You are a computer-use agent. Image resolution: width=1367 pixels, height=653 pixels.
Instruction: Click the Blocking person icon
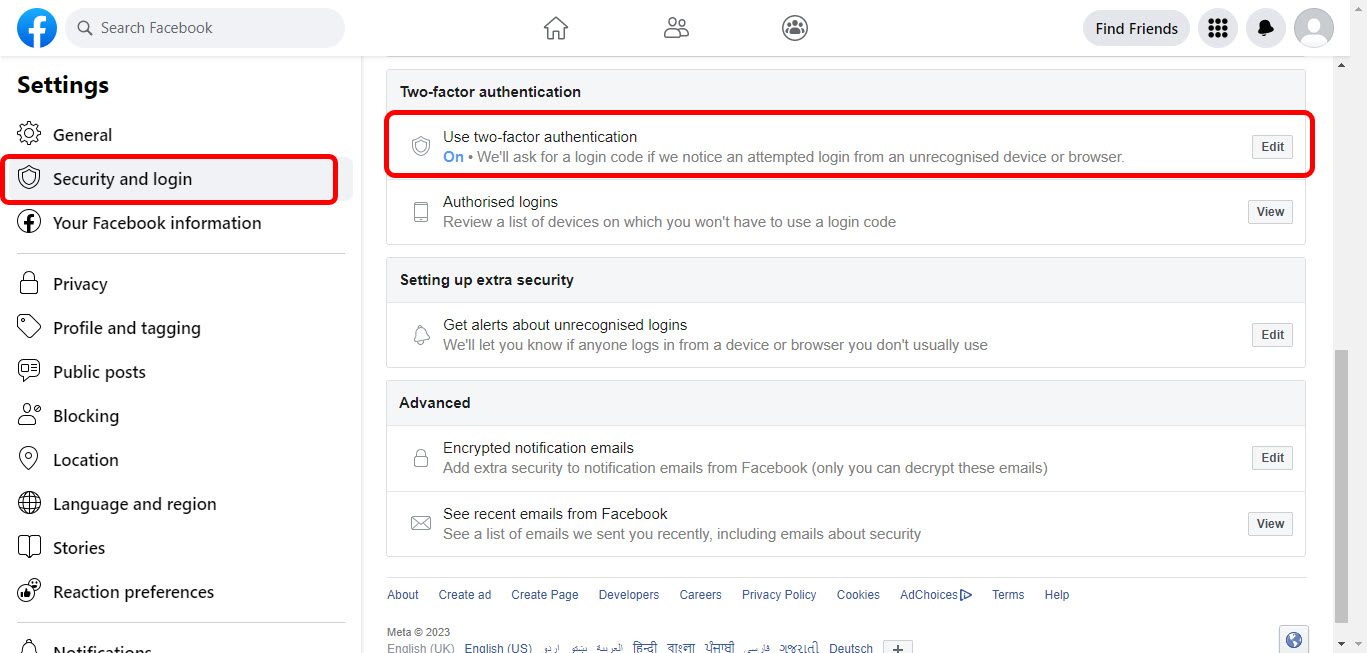tap(29, 415)
